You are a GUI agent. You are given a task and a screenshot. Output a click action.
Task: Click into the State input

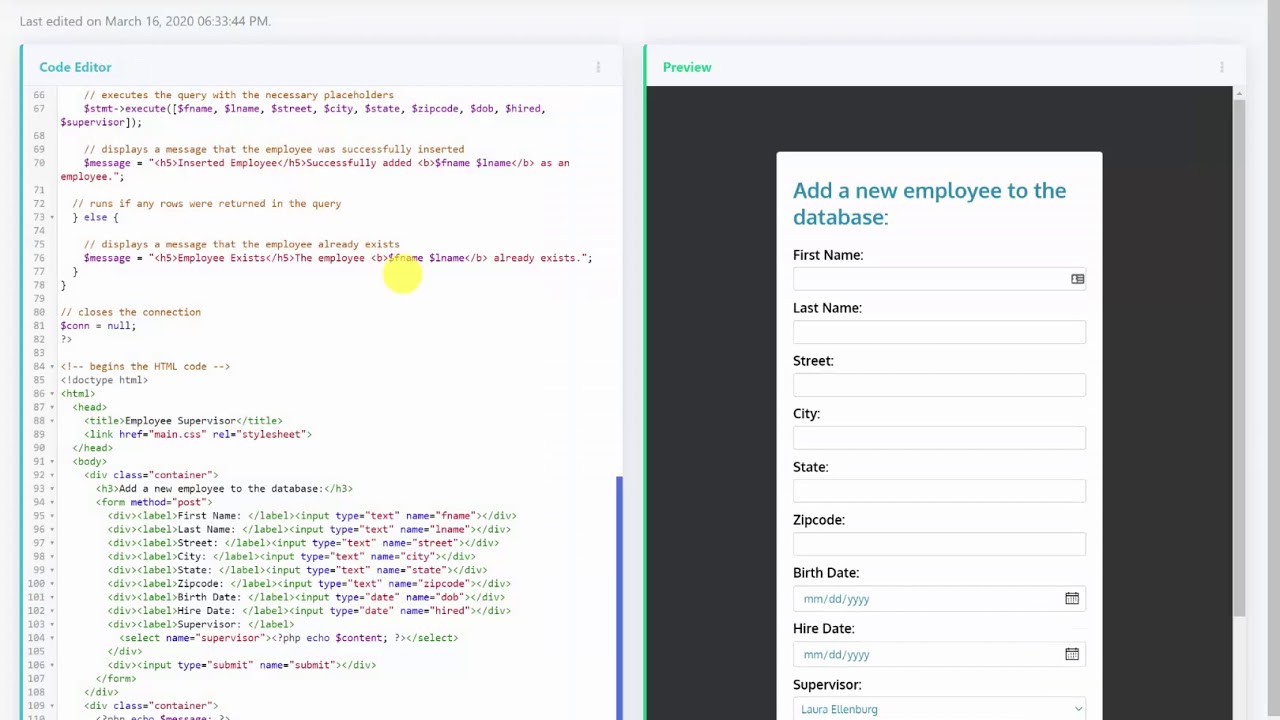click(x=939, y=491)
